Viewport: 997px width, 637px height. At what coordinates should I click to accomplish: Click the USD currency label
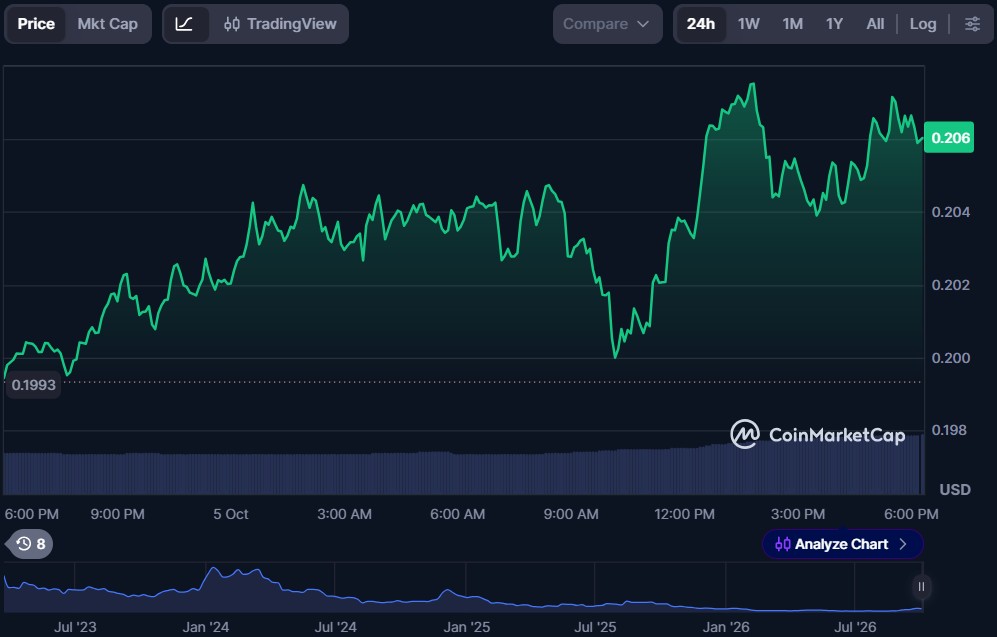pyautogui.click(x=955, y=490)
